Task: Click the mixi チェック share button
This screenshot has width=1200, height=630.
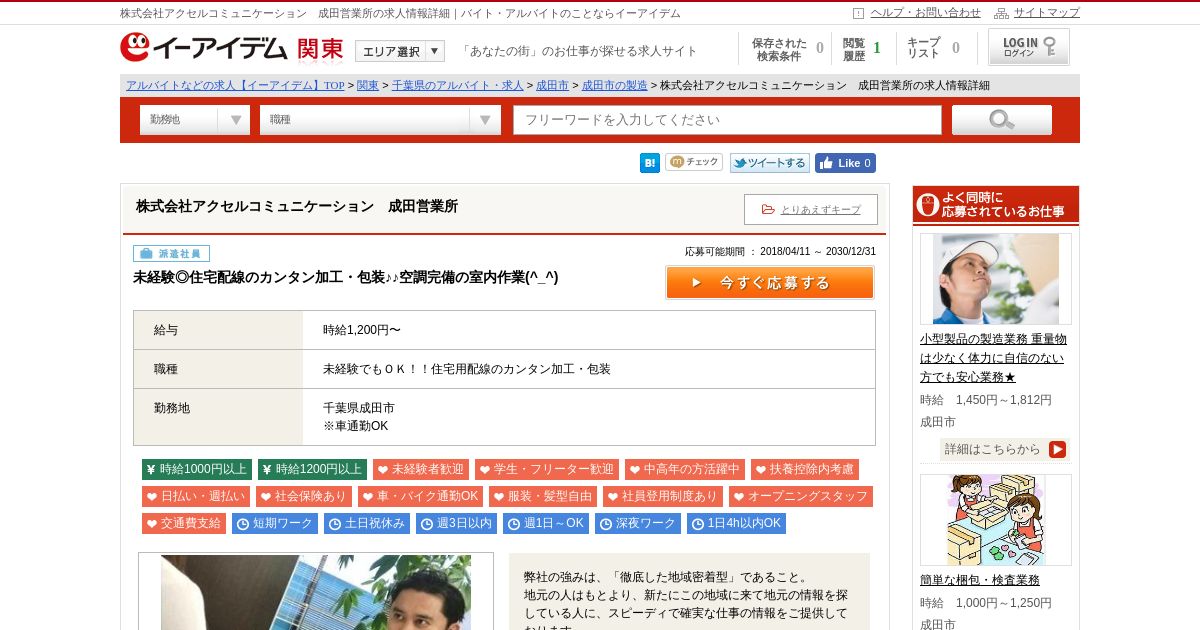Action: pyautogui.click(x=694, y=162)
